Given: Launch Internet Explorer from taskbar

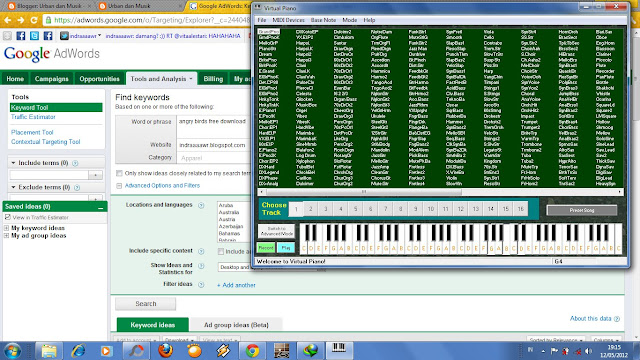Looking at the screenshot, I should 78,351.
